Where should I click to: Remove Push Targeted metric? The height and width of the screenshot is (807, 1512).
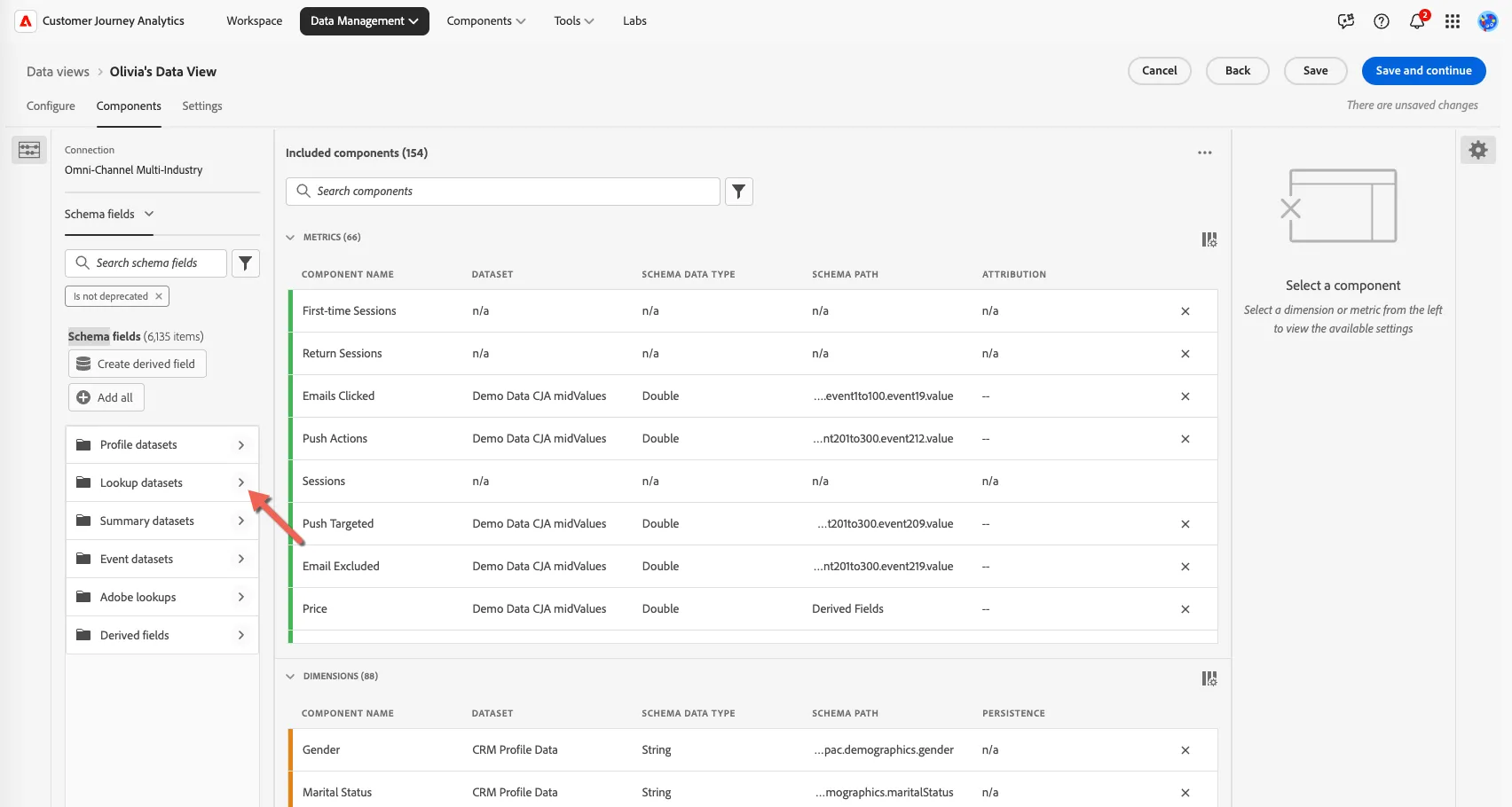click(1185, 524)
